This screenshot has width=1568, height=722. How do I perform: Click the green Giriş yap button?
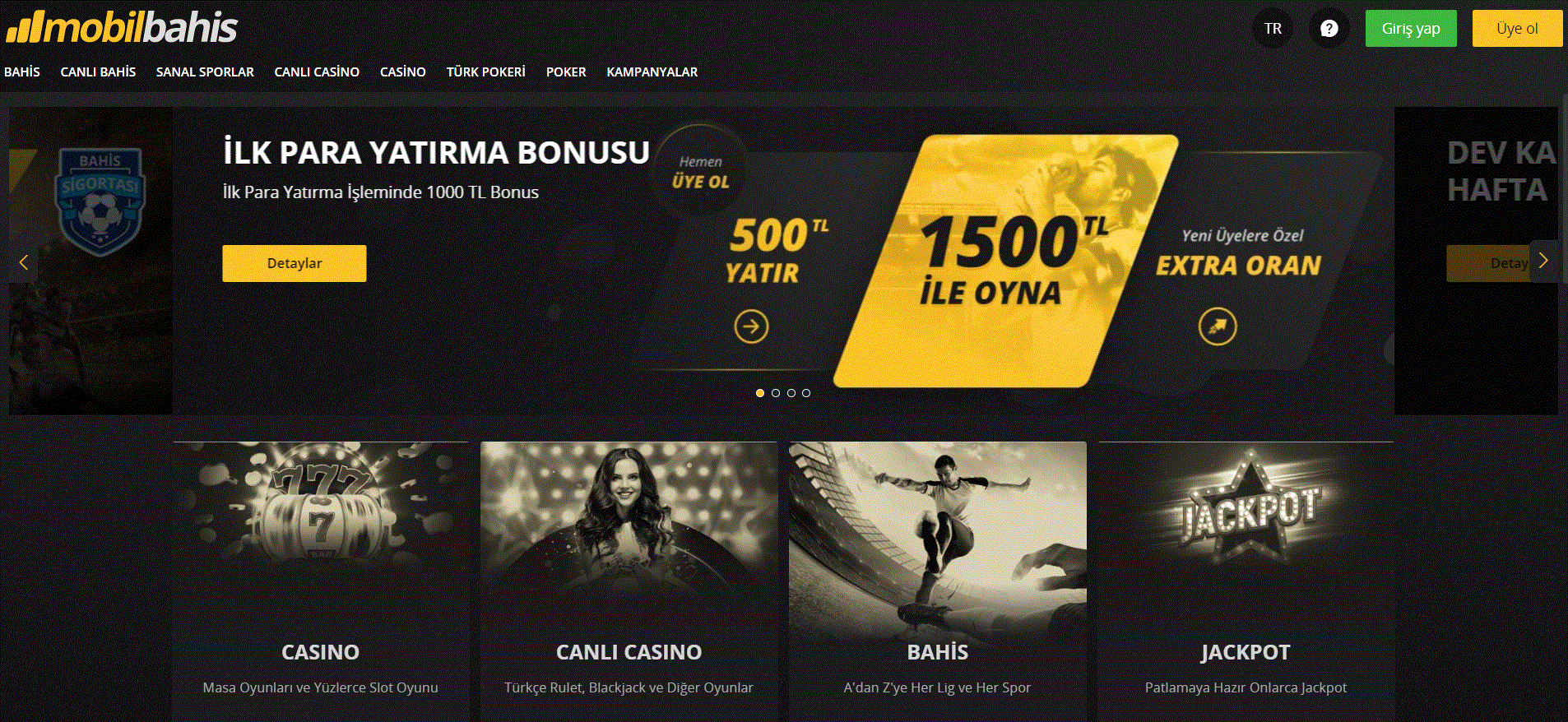click(x=1411, y=29)
